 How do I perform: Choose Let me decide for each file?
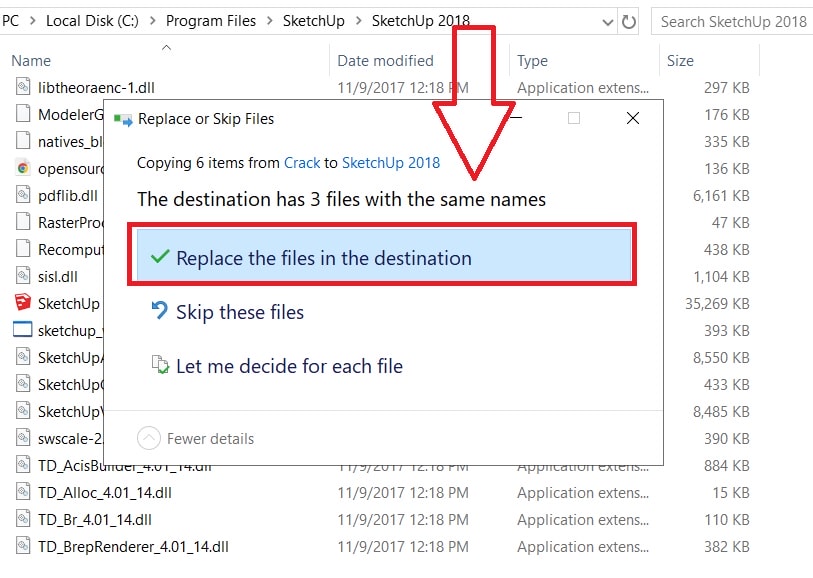(277, 366)
